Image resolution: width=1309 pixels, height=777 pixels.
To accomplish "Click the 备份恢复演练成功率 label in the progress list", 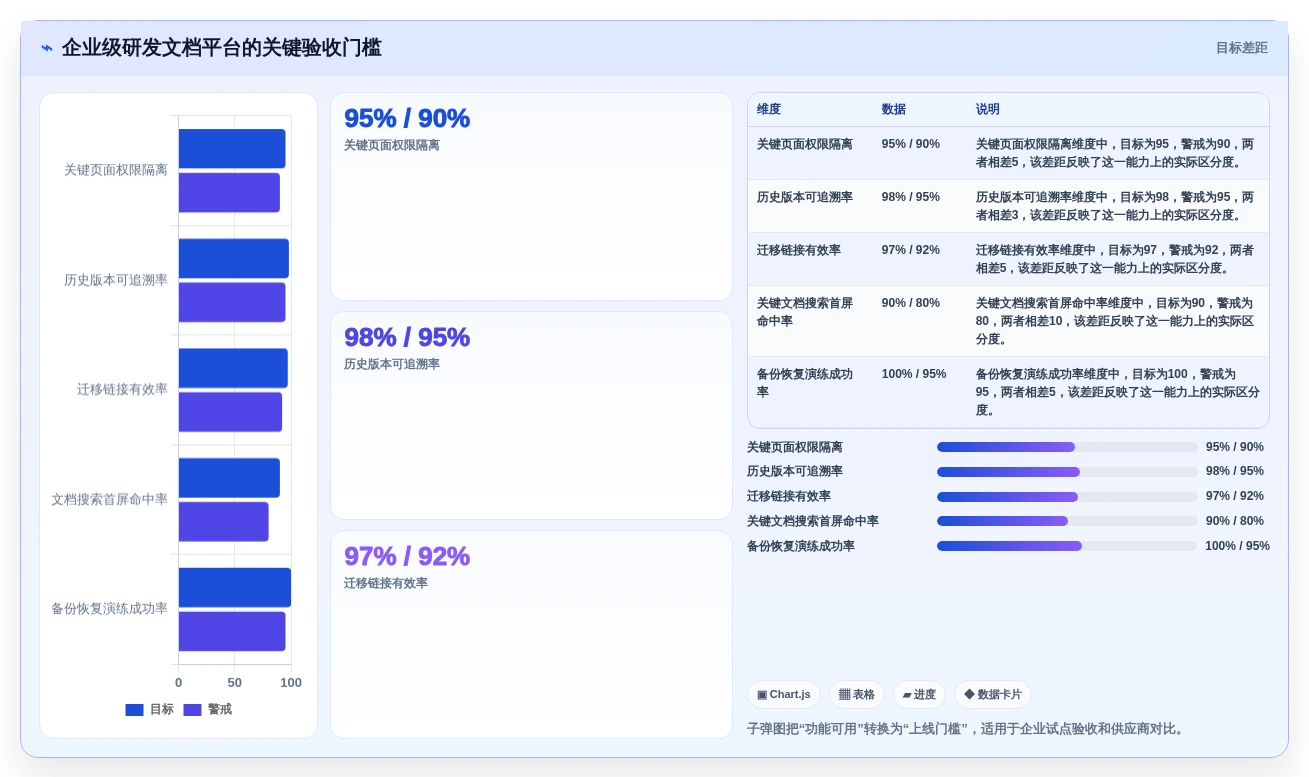I will pyautogui.click(x=801, y=546).
